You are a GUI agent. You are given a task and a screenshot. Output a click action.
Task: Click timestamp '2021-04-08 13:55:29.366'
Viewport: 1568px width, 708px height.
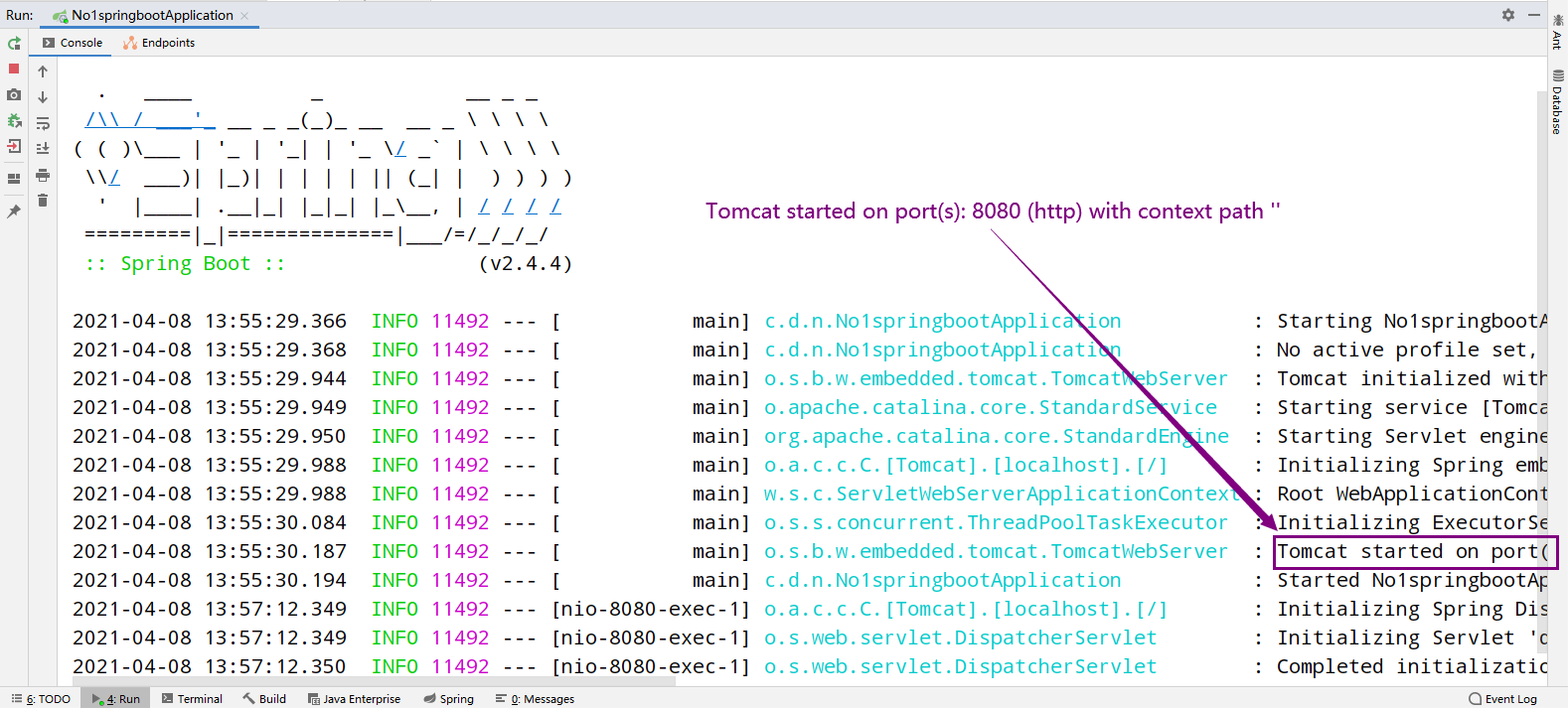coord(210,321)
